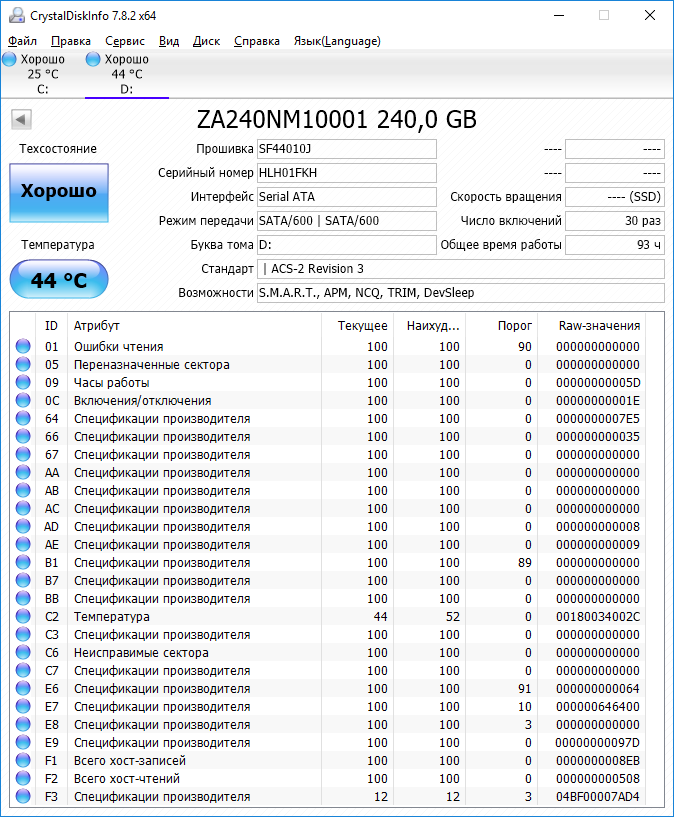Select the Неисправимые сектора row text
Screen dimensions: 674x817
pos(141,652)
